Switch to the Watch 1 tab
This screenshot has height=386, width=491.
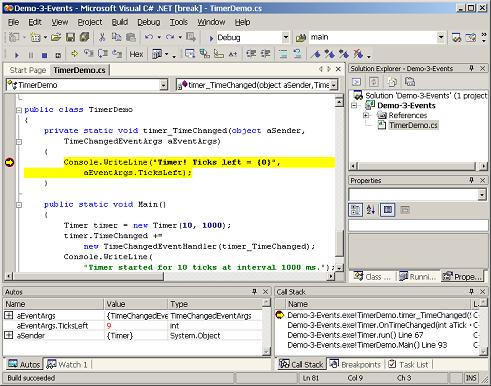(x=67, y=364)
